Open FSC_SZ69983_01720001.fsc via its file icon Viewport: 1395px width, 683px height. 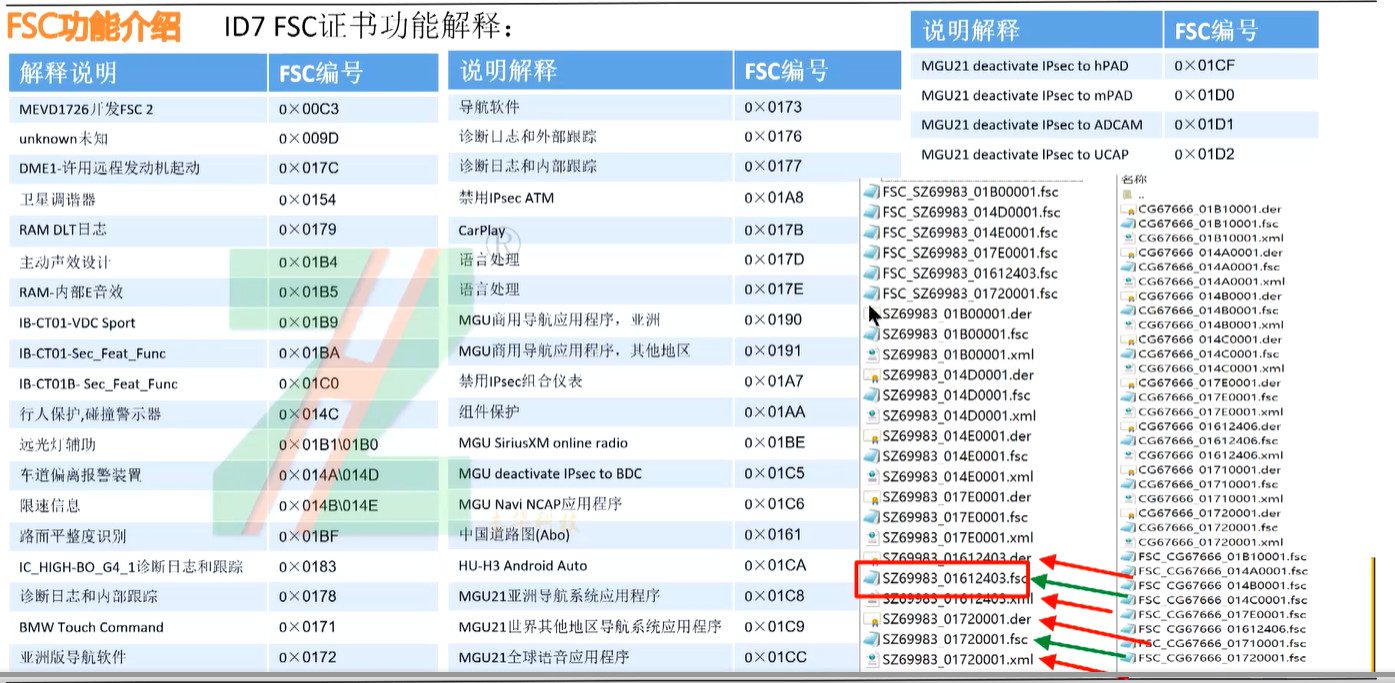coord(871,294)
